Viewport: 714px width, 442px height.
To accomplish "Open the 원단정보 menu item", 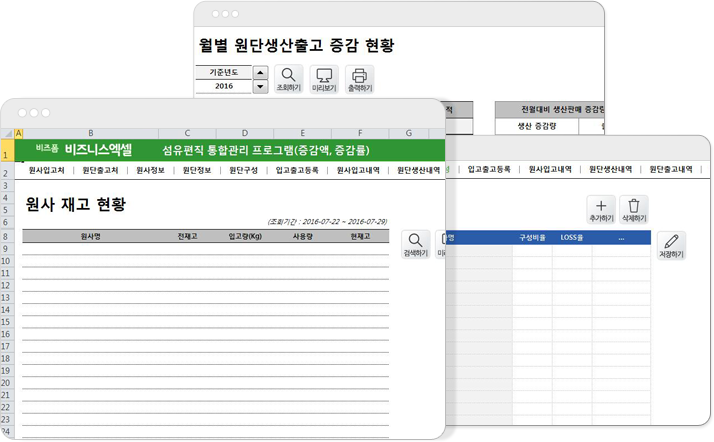I will coord(197,171).
